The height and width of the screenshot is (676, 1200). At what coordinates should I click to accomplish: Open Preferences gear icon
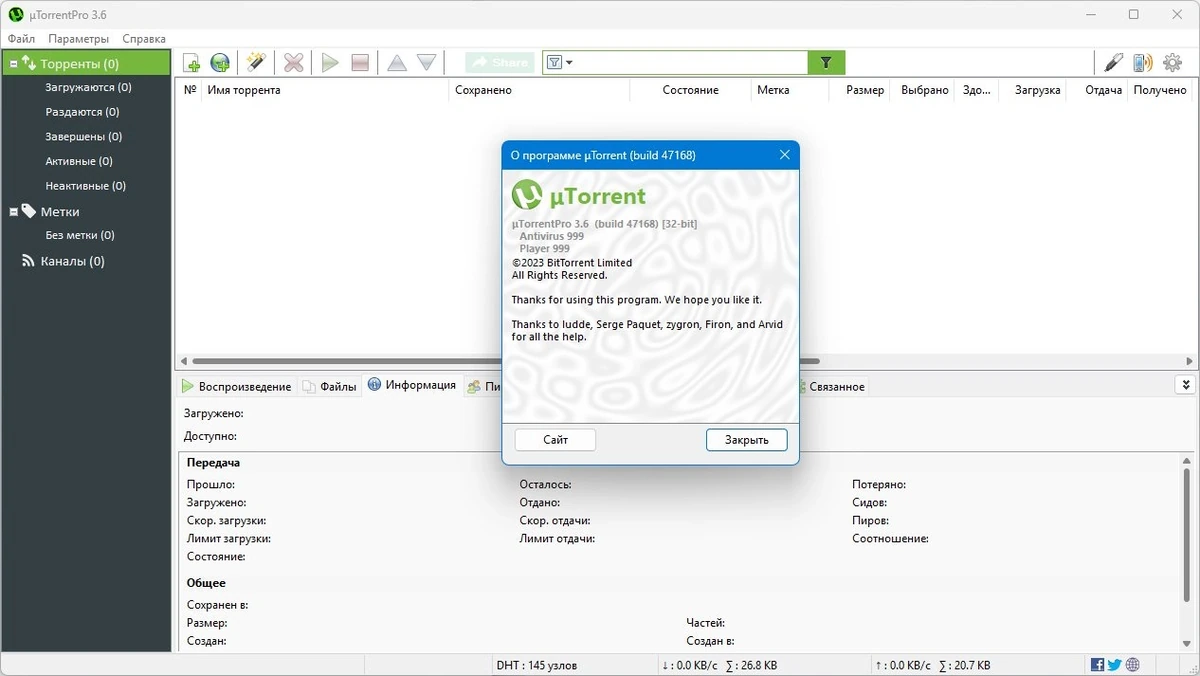[1172, 63]
